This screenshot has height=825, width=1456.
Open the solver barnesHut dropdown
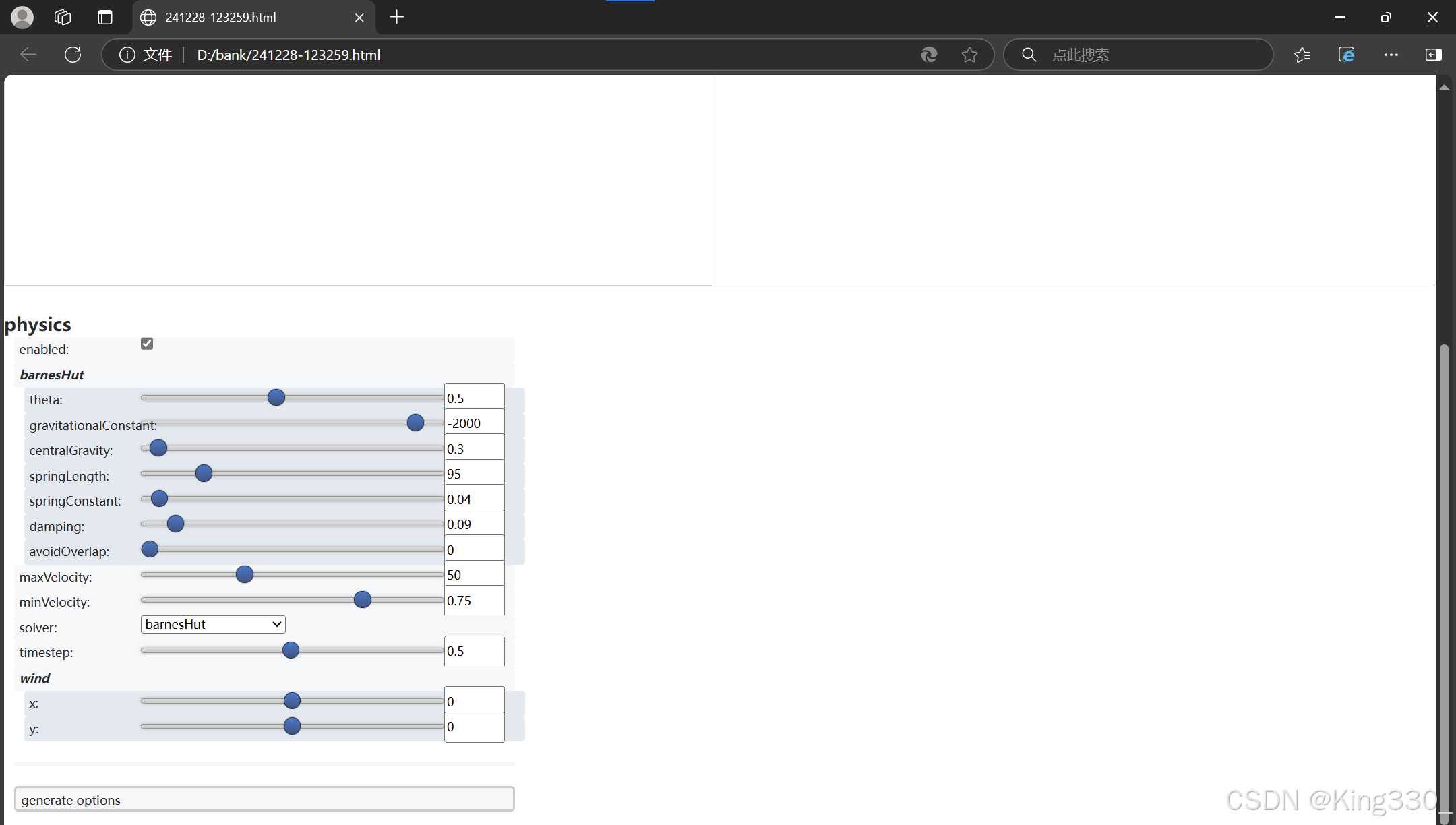[x=213, y=624]
